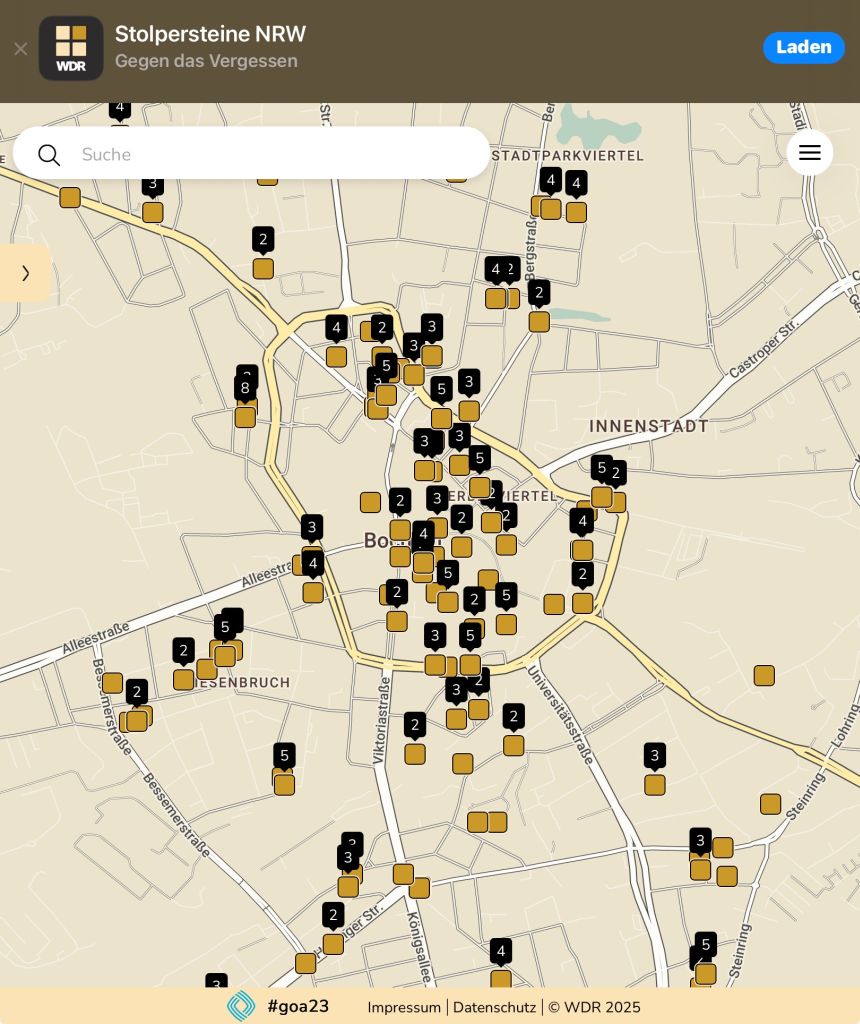Click the Stolpersteine NRW banner title
This screenshot has width=860, height=1024.
click(210, 34)
